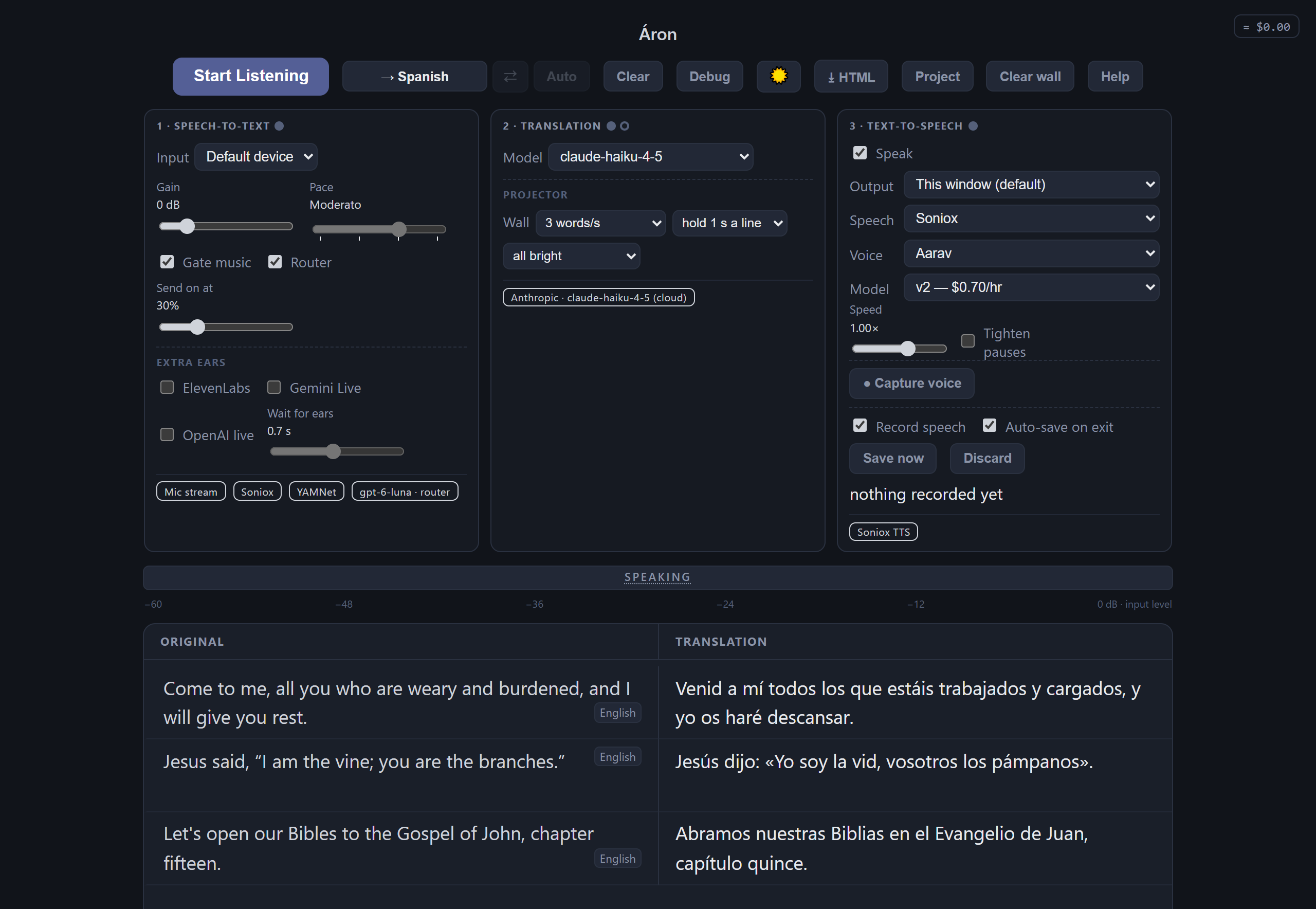The image size is (1316, 909).
Task: Download via the HTML button
Action: pos(851,76)
